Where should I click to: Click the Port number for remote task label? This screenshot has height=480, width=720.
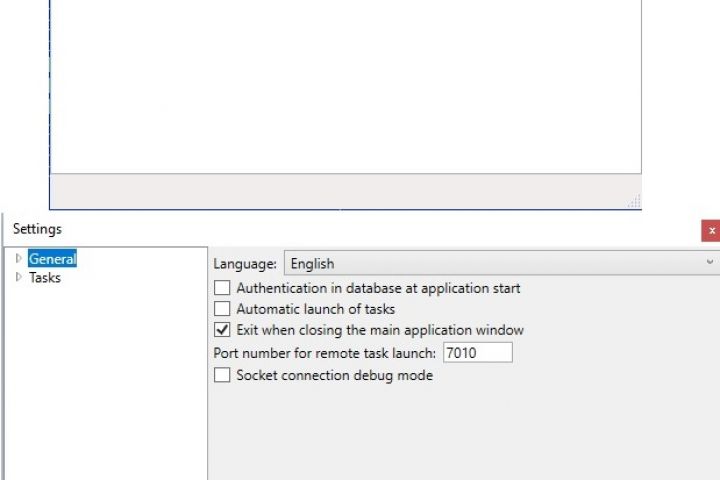point(324,353)
